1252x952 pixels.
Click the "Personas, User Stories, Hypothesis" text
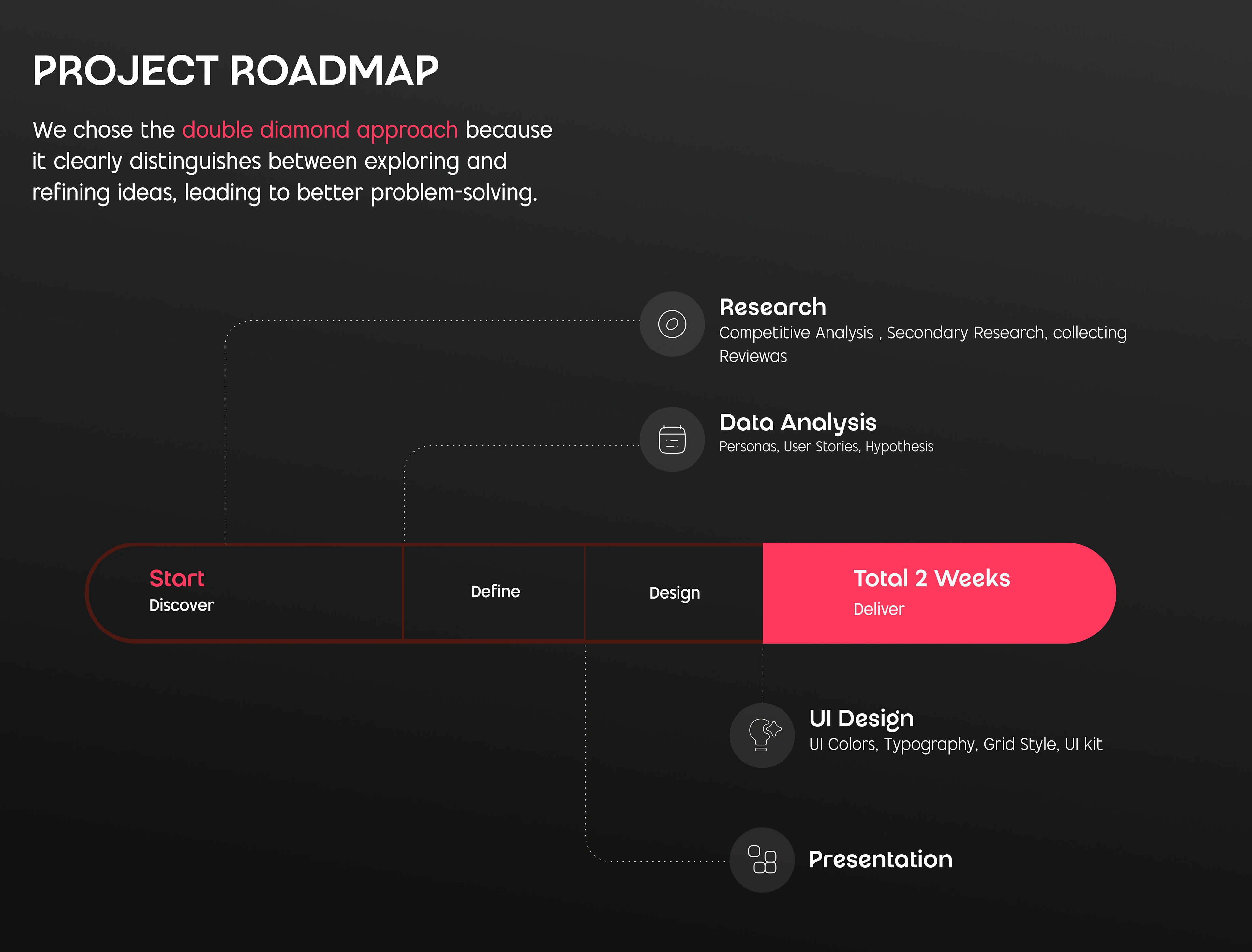826,447
